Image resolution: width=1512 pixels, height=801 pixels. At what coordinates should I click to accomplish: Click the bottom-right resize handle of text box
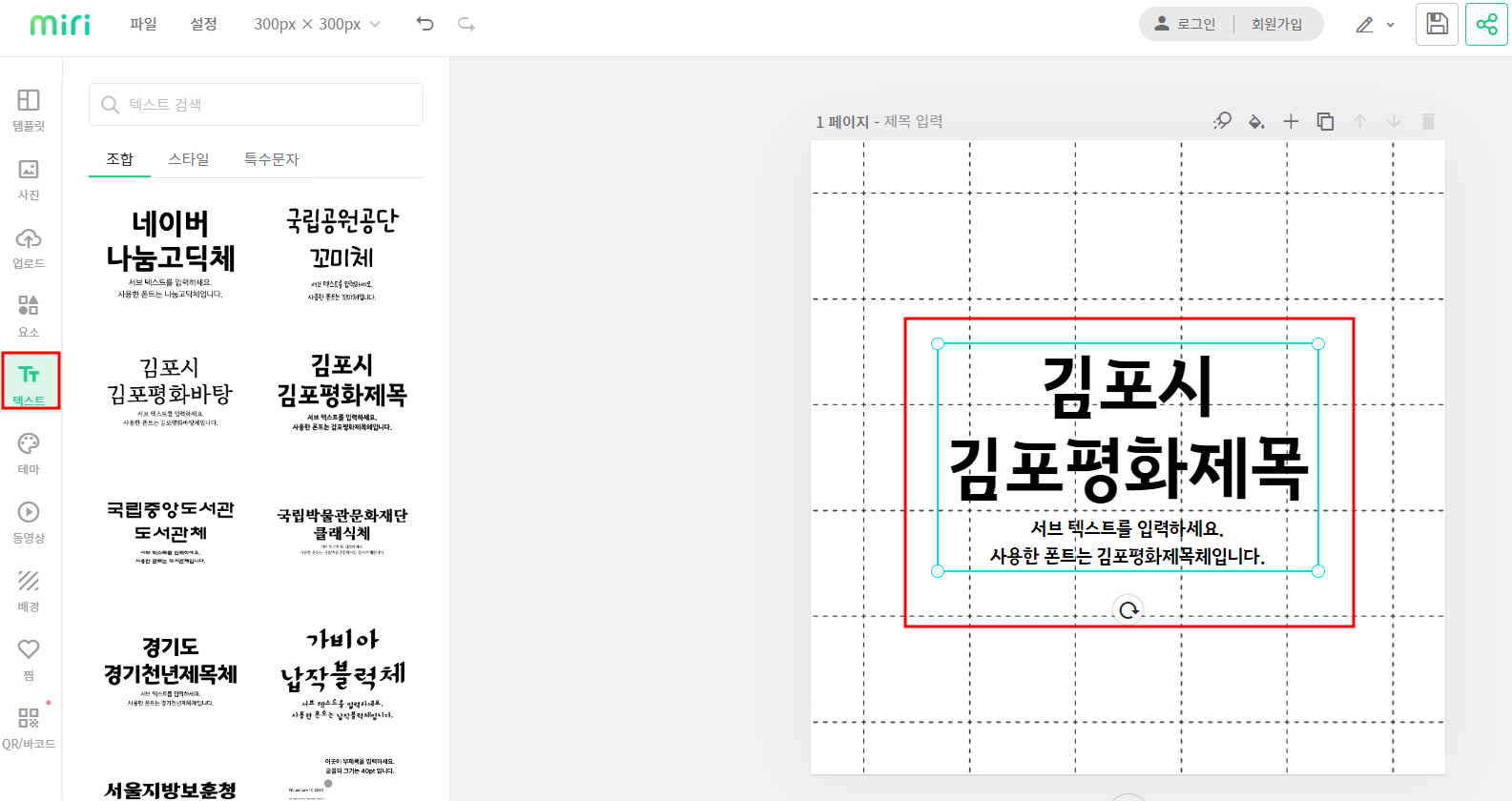(x=1318, y=571)
